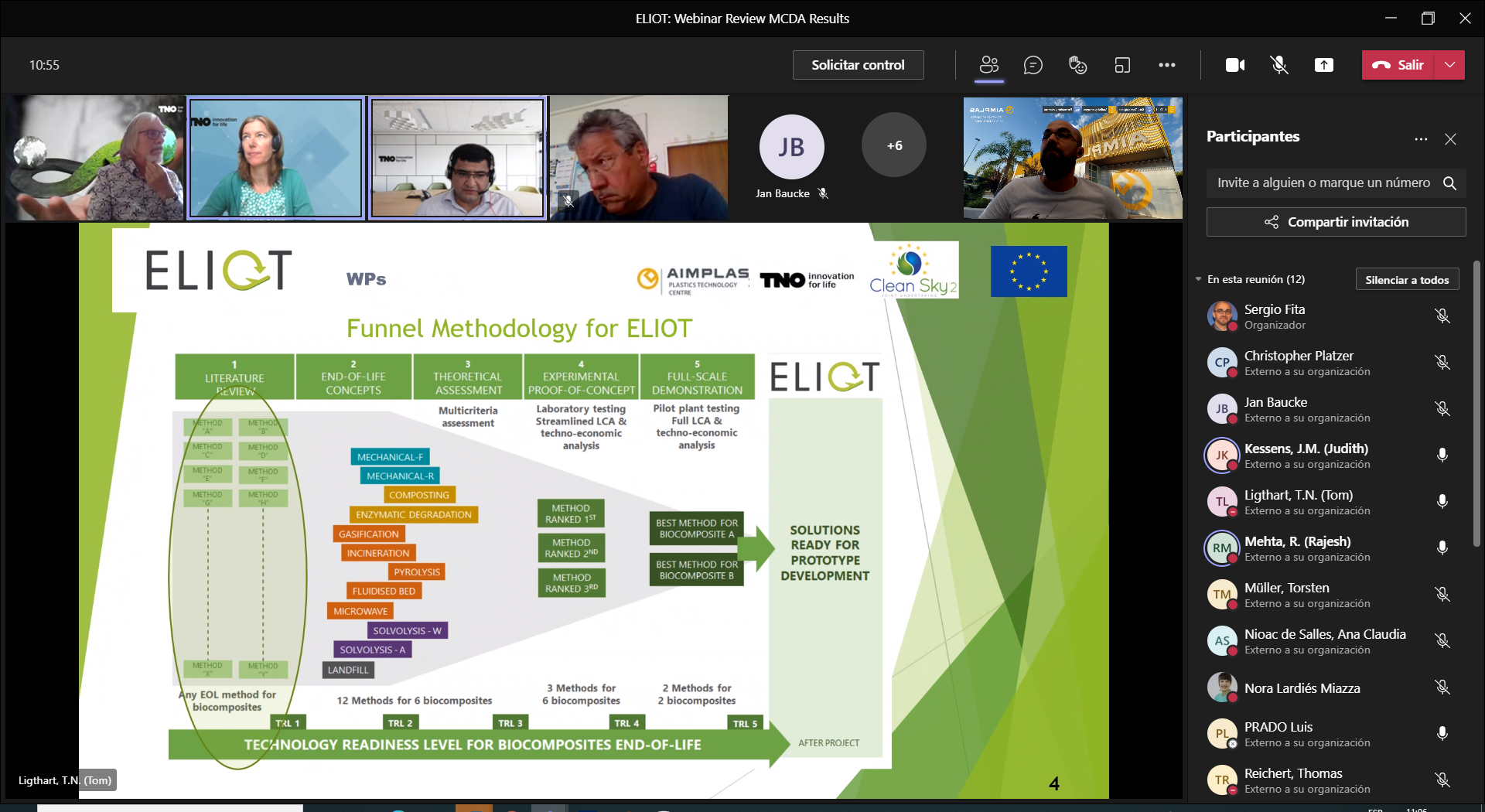Screen dimensions: 1485x812
Task: Toggle the camera on or off
Action: click(x=1235, y=65)
